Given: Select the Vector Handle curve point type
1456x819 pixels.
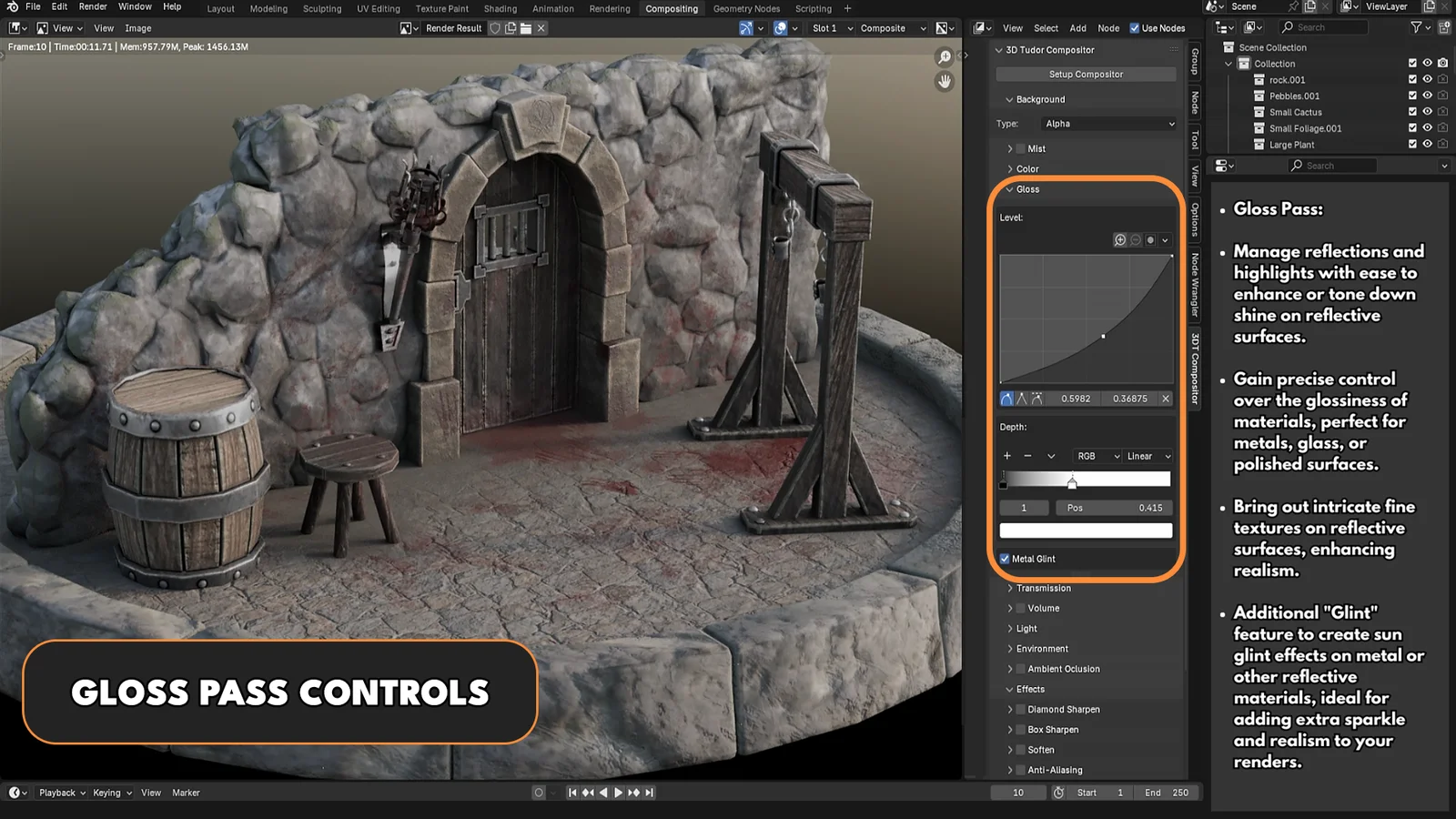Looking at the screenshot, I should click(1022, 399).
